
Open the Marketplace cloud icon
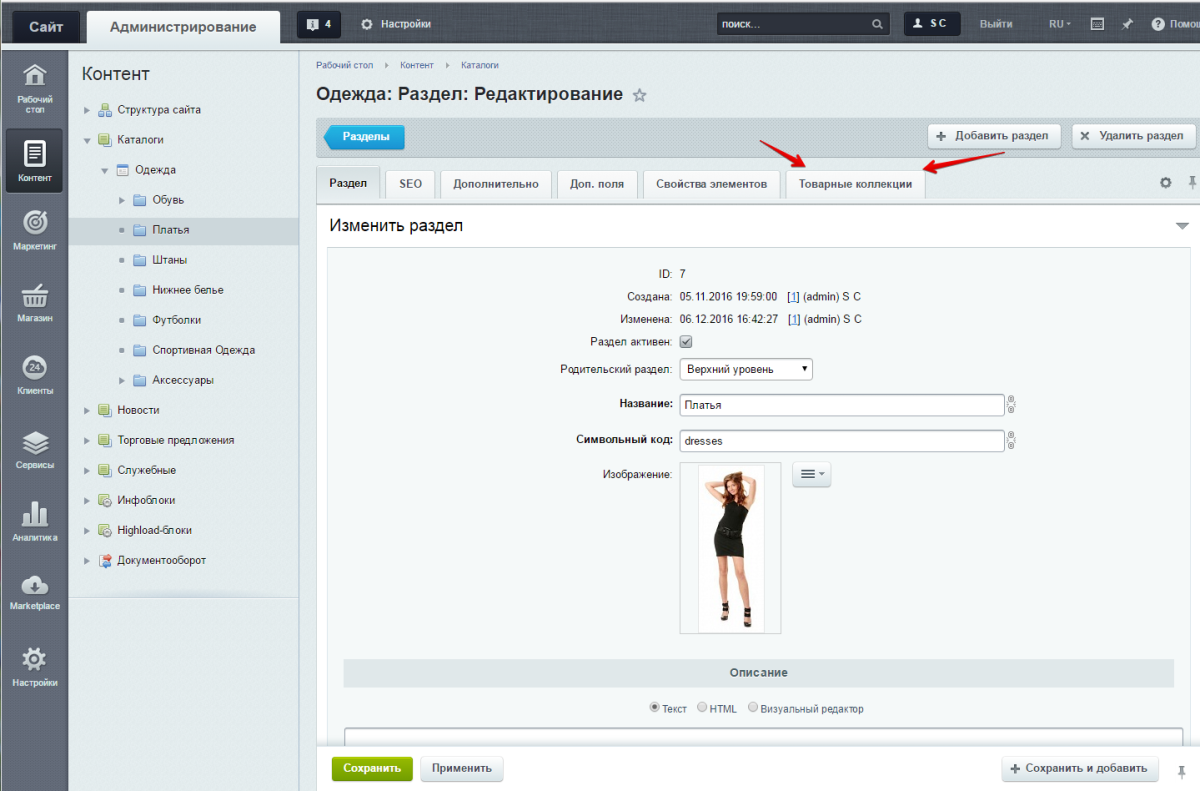(34, 591)
